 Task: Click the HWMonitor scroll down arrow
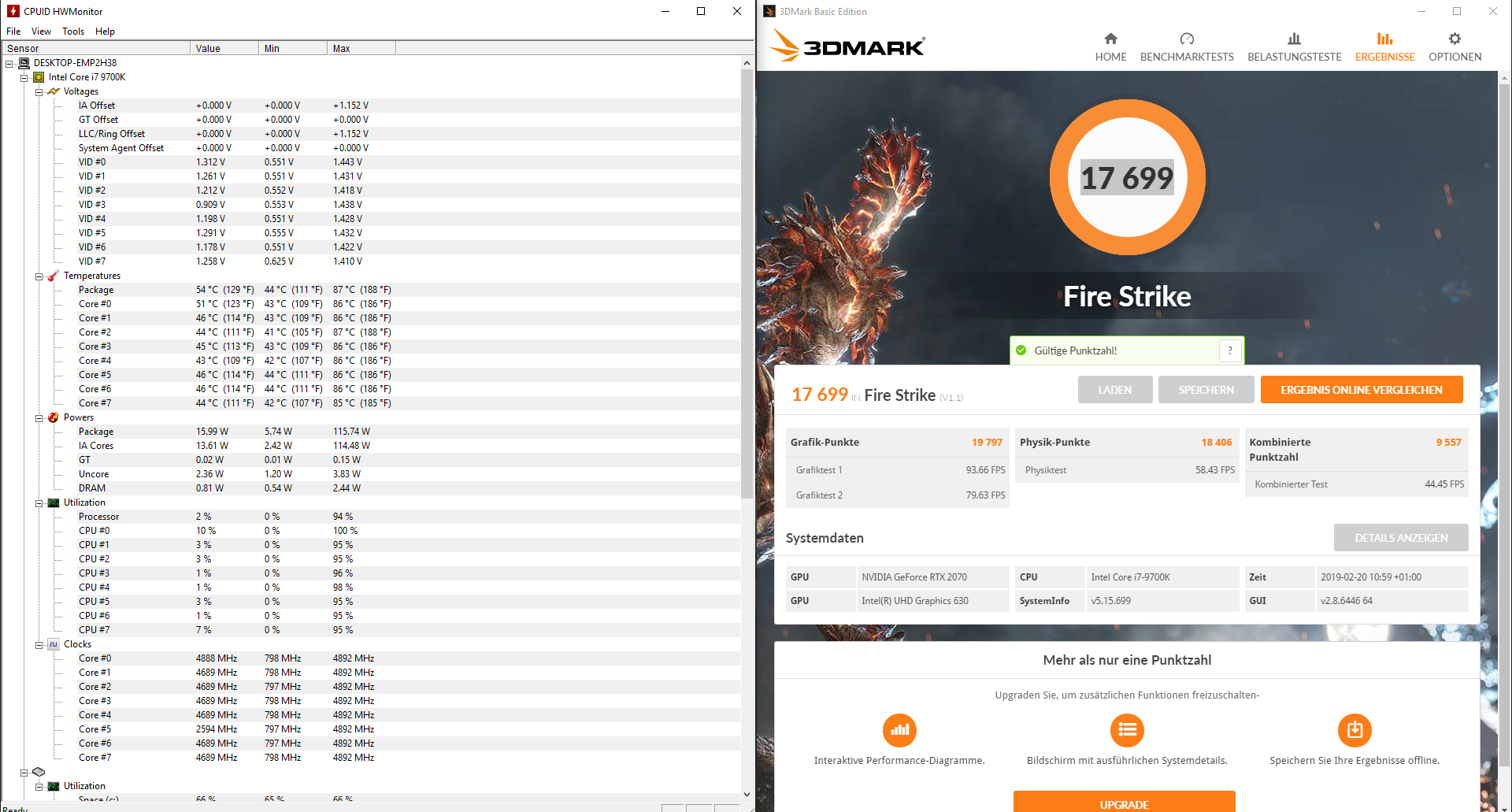pos(747,795)
